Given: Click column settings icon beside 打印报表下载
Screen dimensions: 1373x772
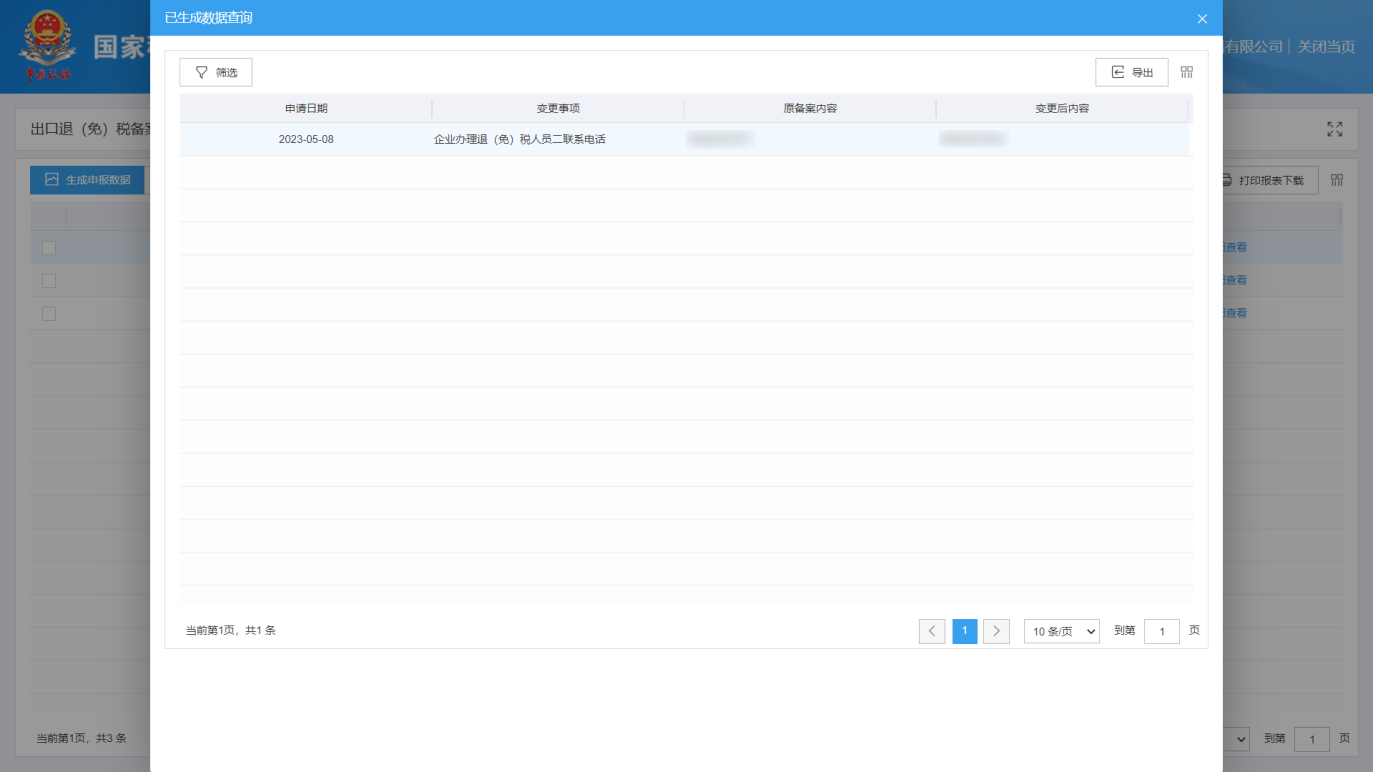Looking at the screenshot, I should [x=1337, y=180].
